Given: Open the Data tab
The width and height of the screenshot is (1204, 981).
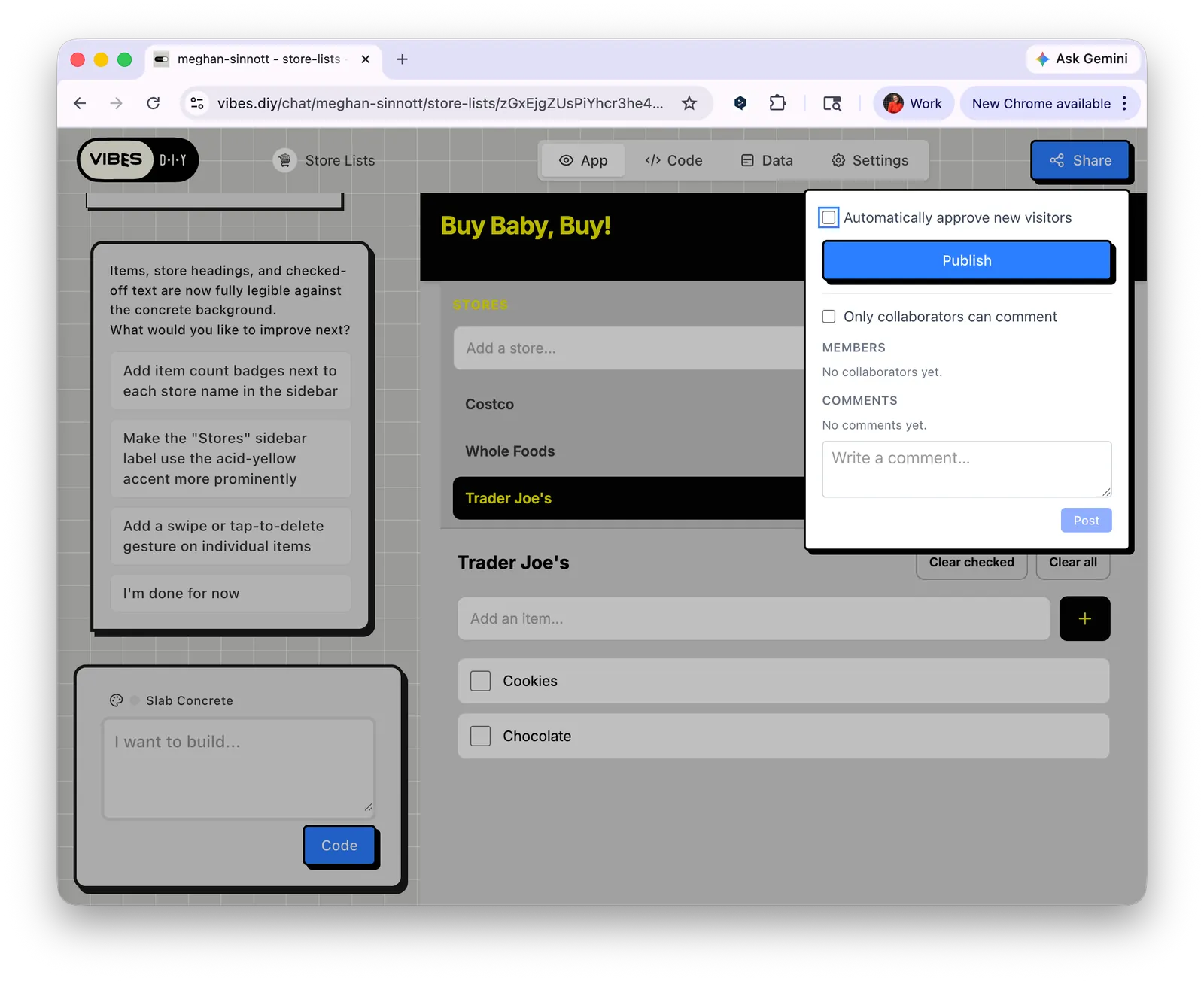Looking at the screenshot, I should 767,160.
